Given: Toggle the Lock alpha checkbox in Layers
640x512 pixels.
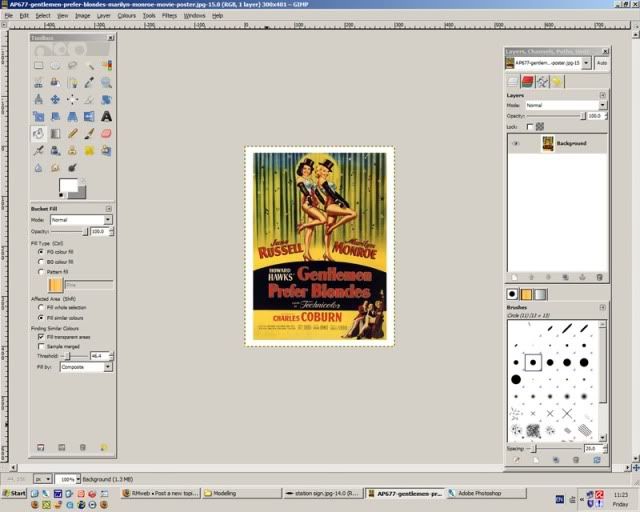Looking at the screenshot, I should [530, 127].
